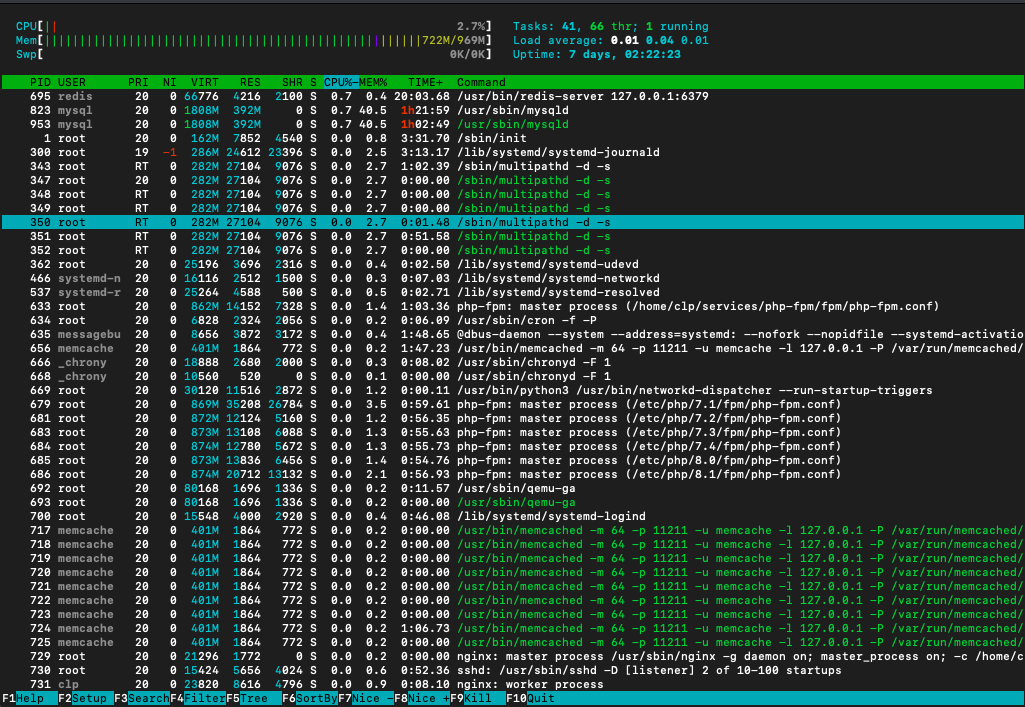Select highlighted multipathd row PID 350
The image size is (1025, 707).
[512, 222]
